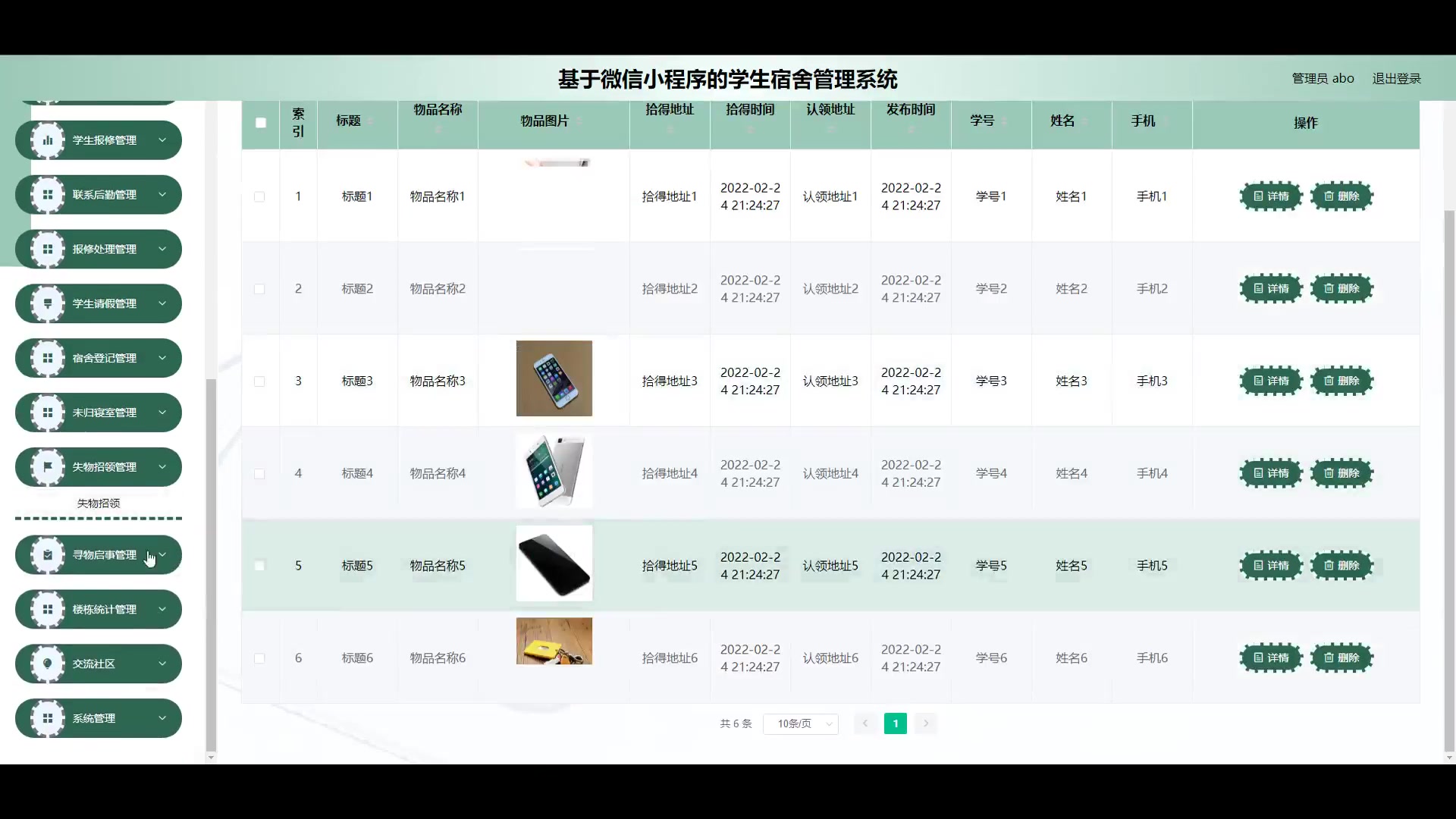Click the flag icon beside 失物招领管理
The width and height of the screenshot is (1456, 819).
[x=48, y=467]
